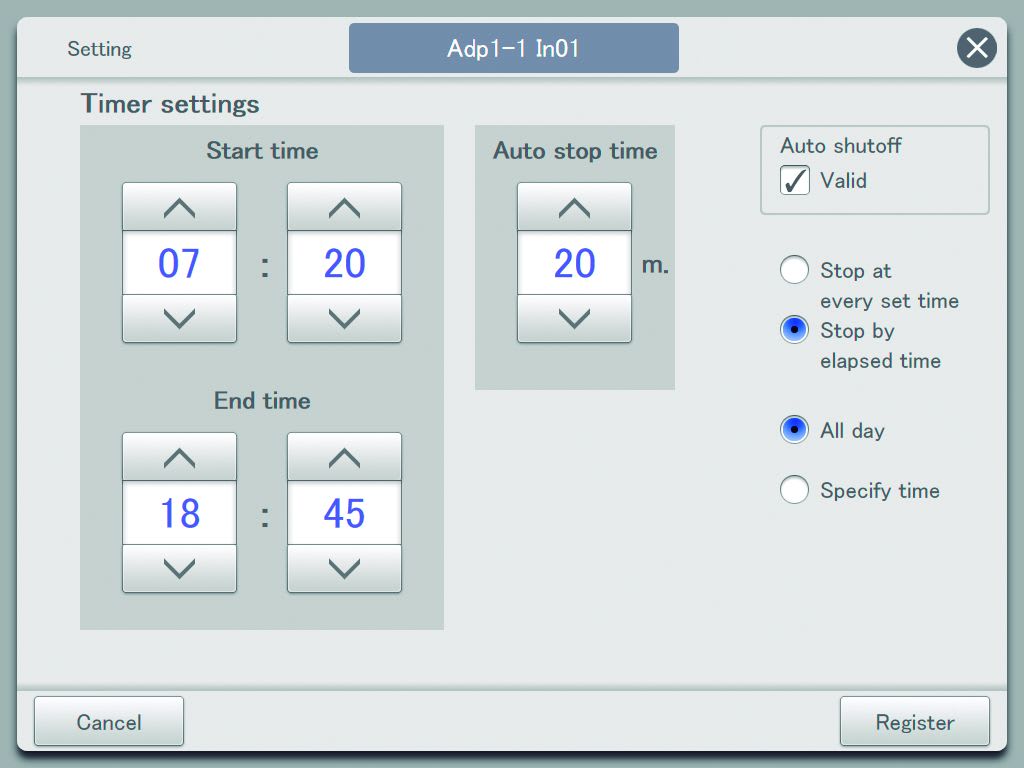Lower the Auto stop time minutes
This screenshot has width=1024, height=768.
click(574, 319)
